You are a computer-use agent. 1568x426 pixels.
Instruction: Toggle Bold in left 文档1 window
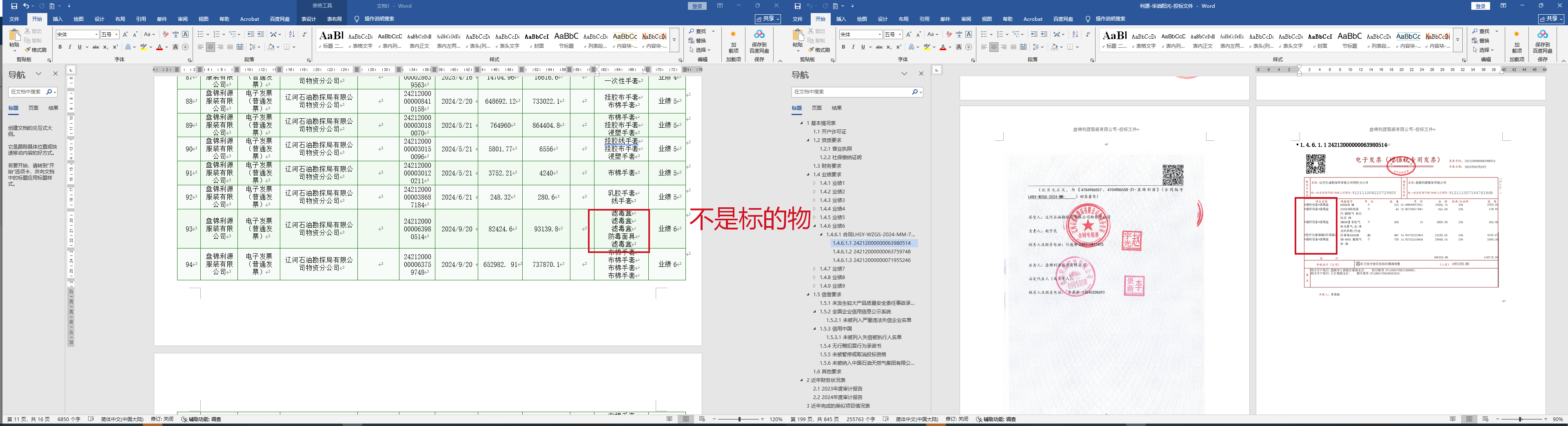click(x=60, y=47)
